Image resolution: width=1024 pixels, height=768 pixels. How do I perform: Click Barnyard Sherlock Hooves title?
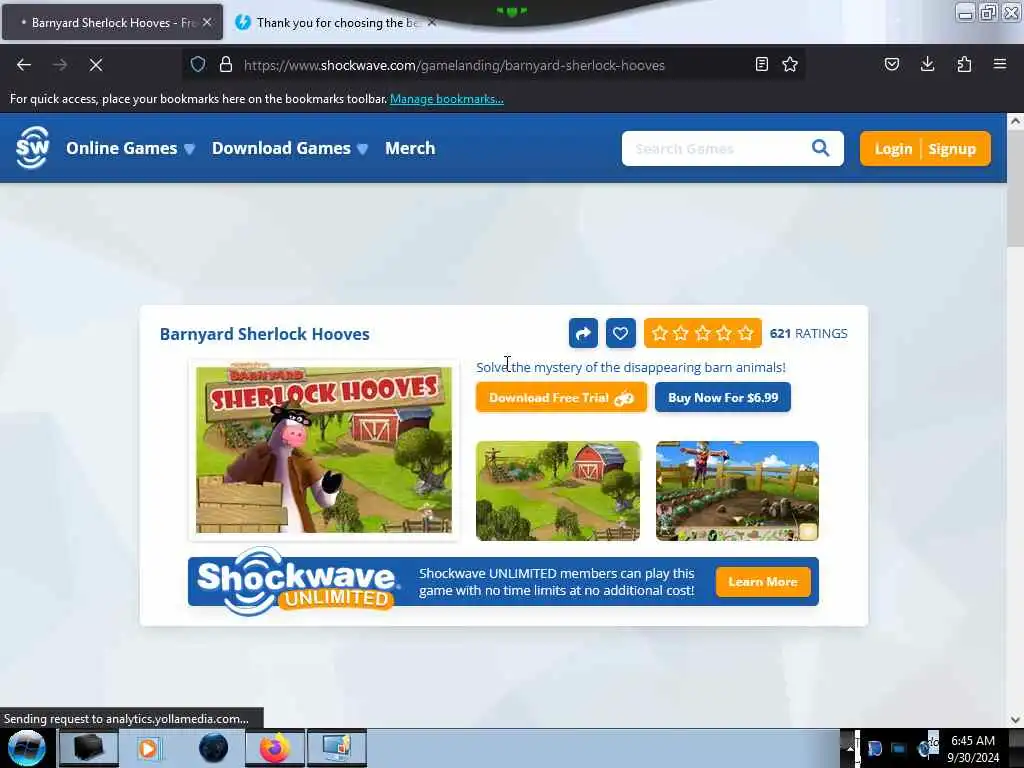point(264,334)
